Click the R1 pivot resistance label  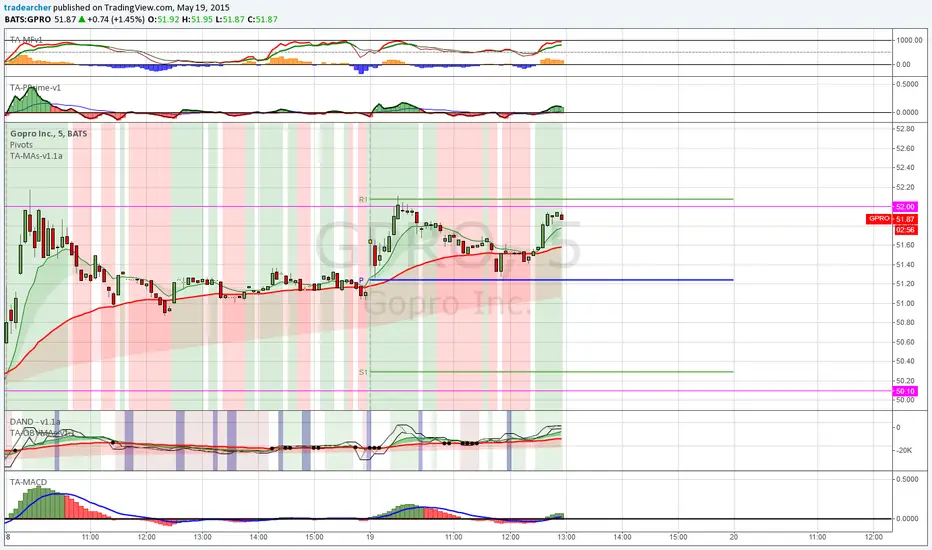coord(363,200)
